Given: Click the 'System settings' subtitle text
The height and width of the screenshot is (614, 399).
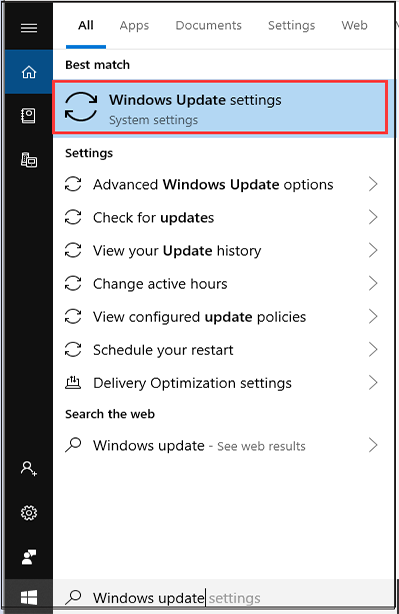Looking at the screenshot, I should [153, 120].
